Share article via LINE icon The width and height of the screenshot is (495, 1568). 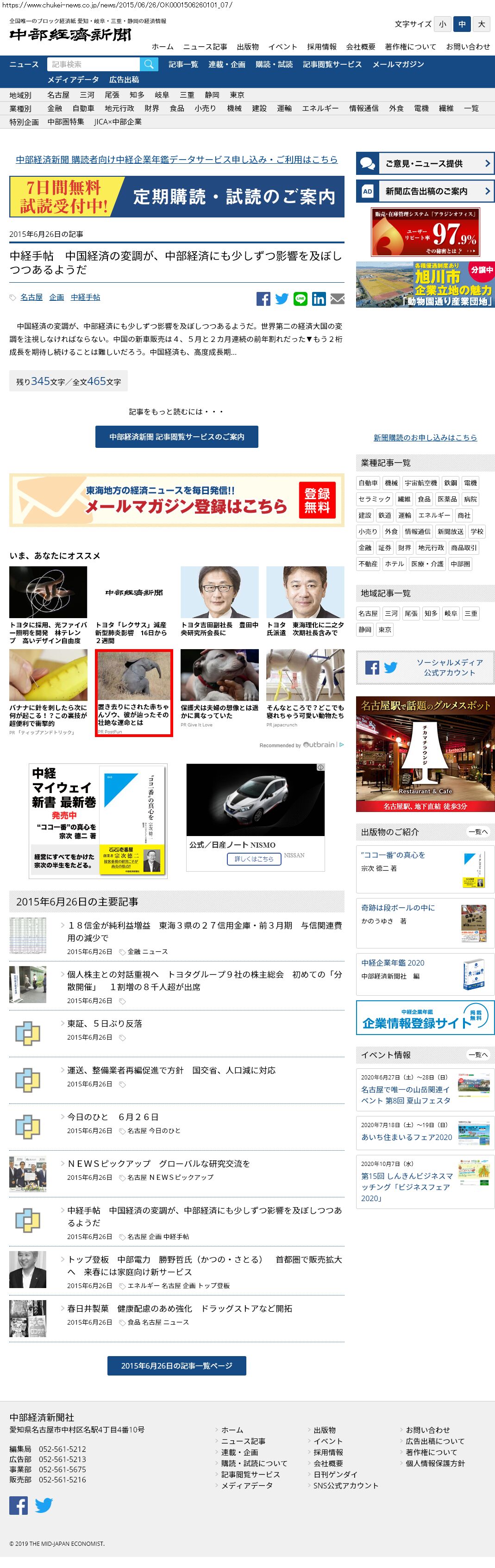pyautogui.click(x=300, y=298)
